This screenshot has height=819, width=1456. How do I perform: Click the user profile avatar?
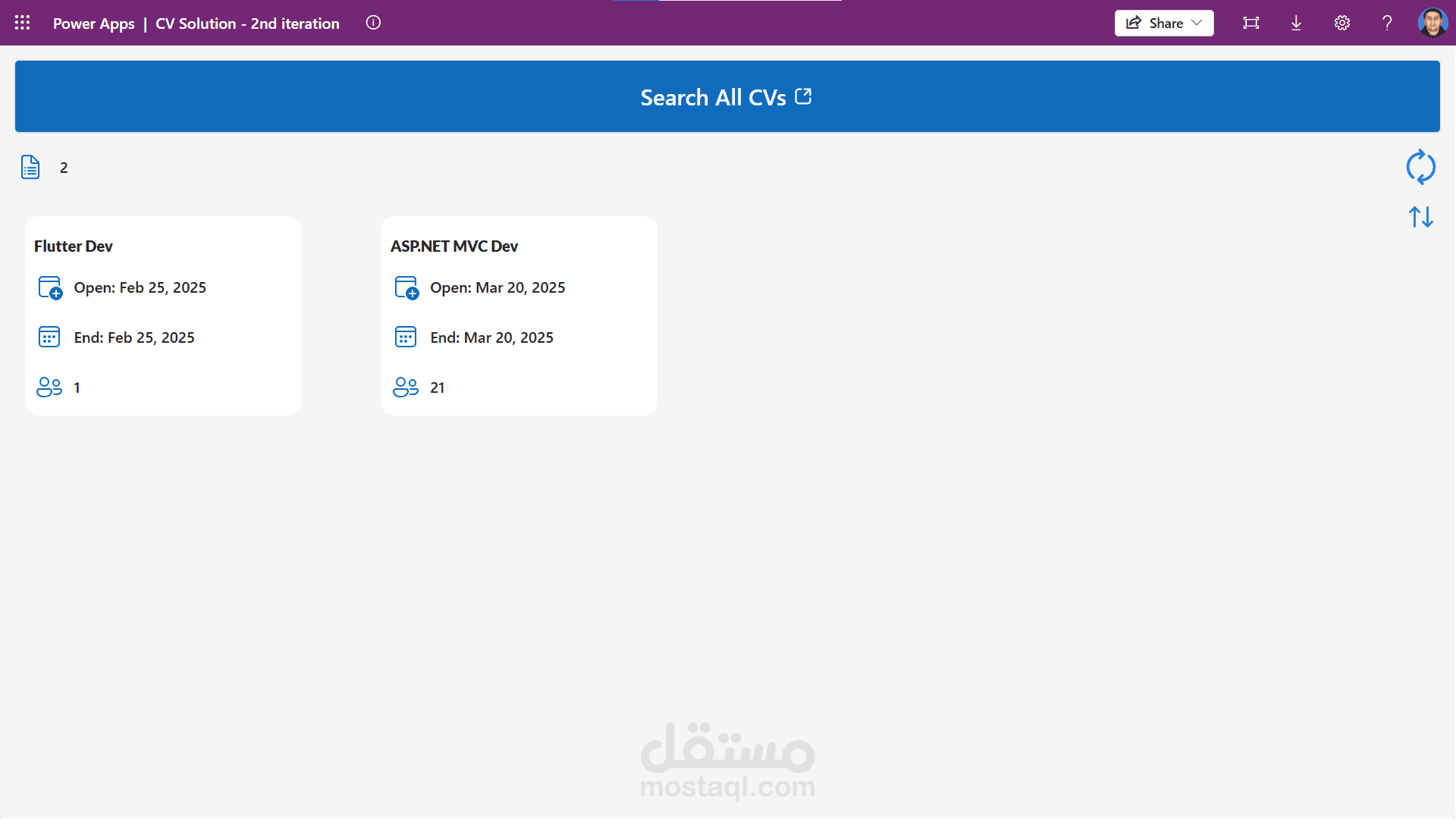click(1432, 23)
